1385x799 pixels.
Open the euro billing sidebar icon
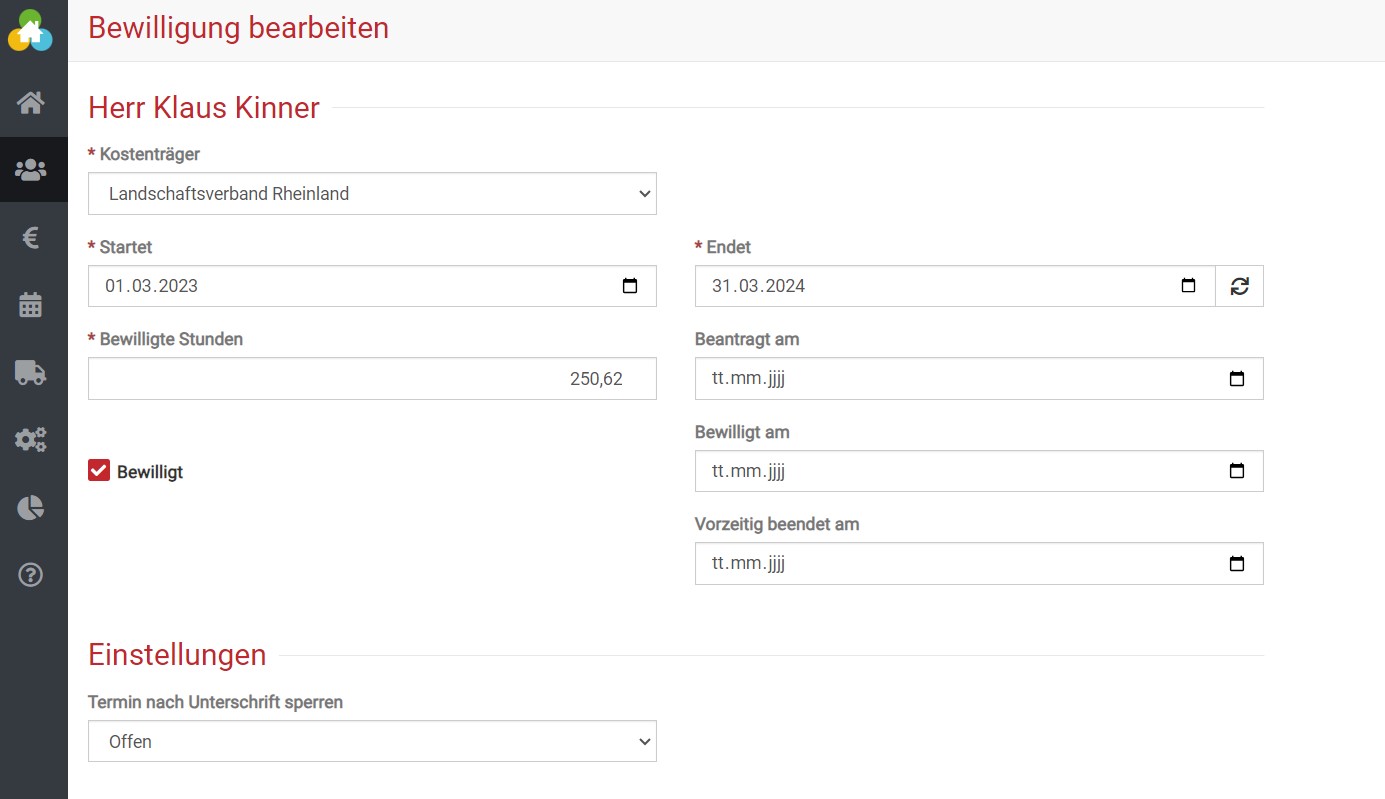point(31,237)
